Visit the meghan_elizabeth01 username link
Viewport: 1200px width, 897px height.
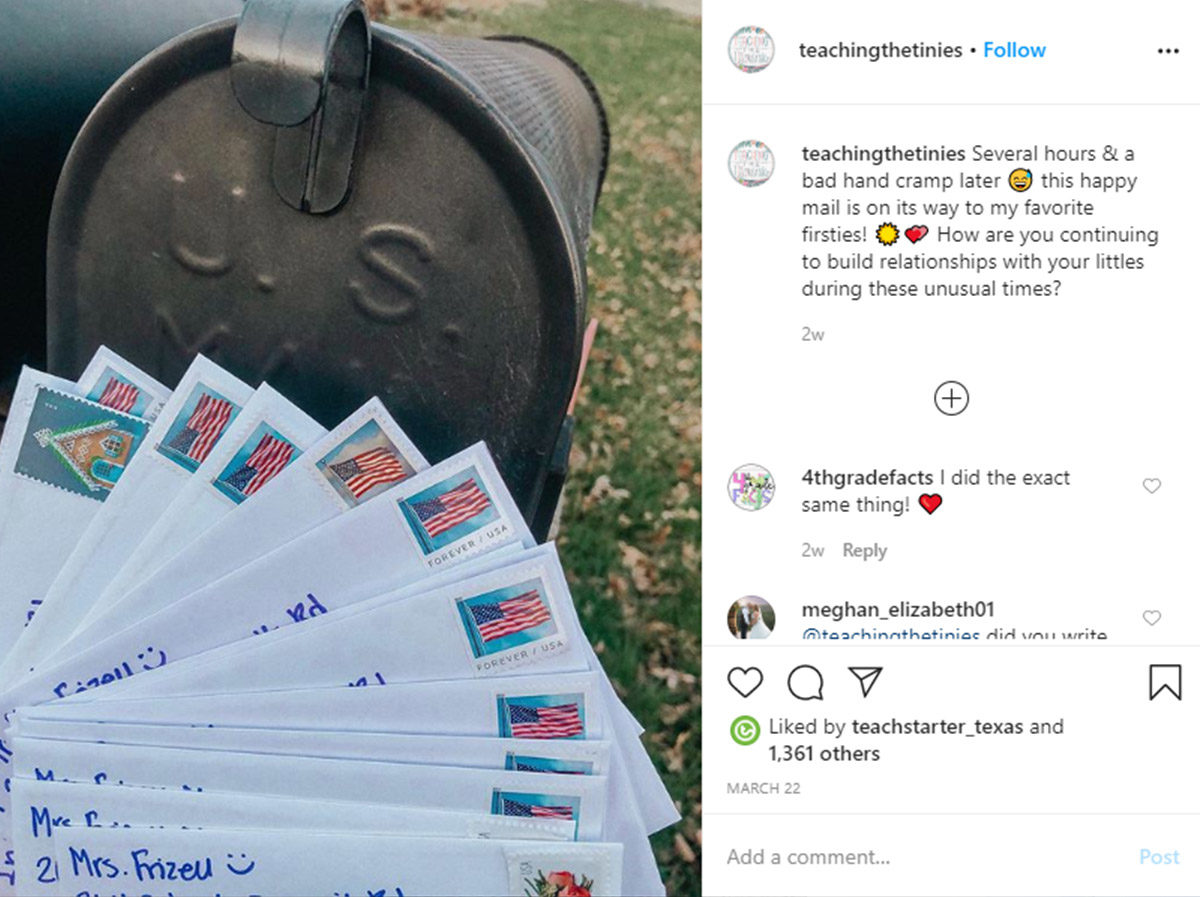[x=898, y=610]
